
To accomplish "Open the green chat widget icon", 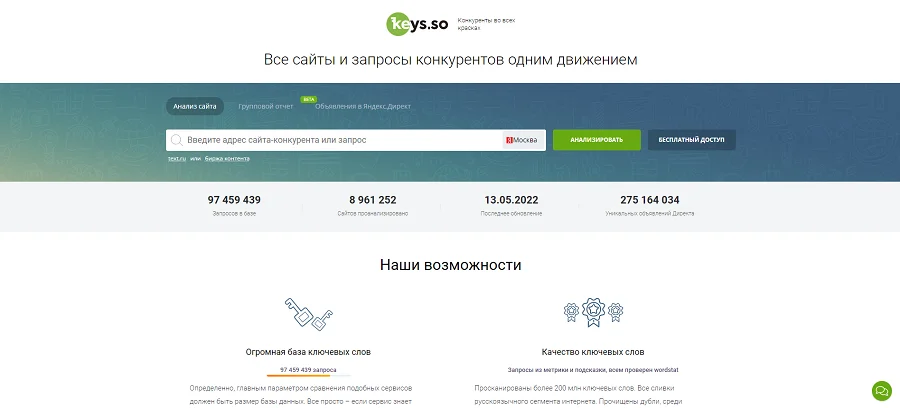I will 881,390.
